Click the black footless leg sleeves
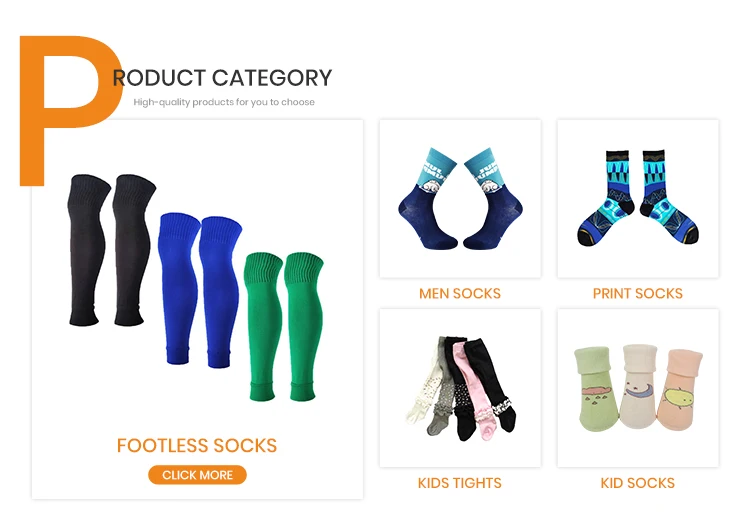 [x=111, y=250]
